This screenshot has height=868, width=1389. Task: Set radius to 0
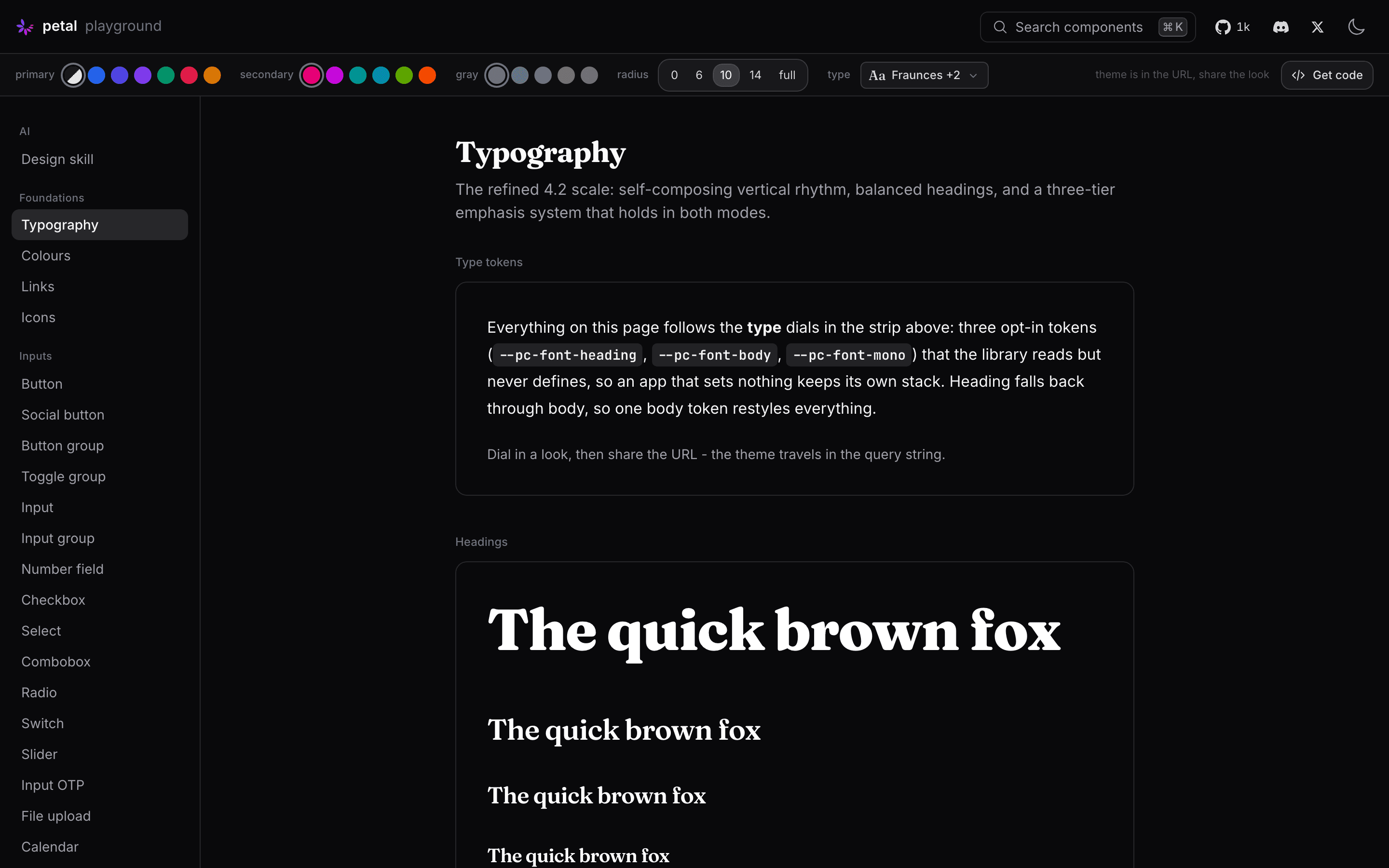[x=674, y=75]
